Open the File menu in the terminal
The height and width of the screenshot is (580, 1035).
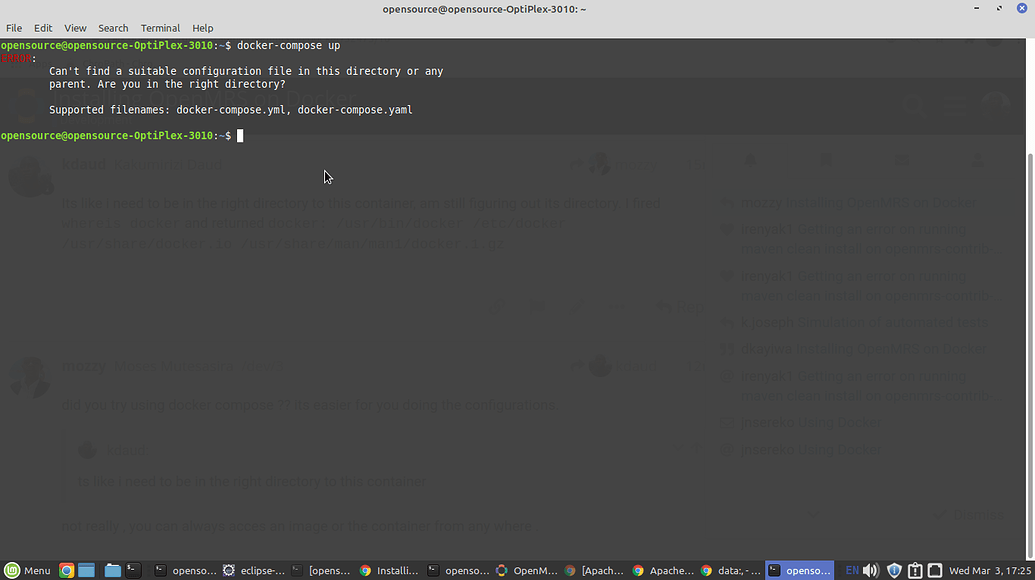[x=14, y=28]
